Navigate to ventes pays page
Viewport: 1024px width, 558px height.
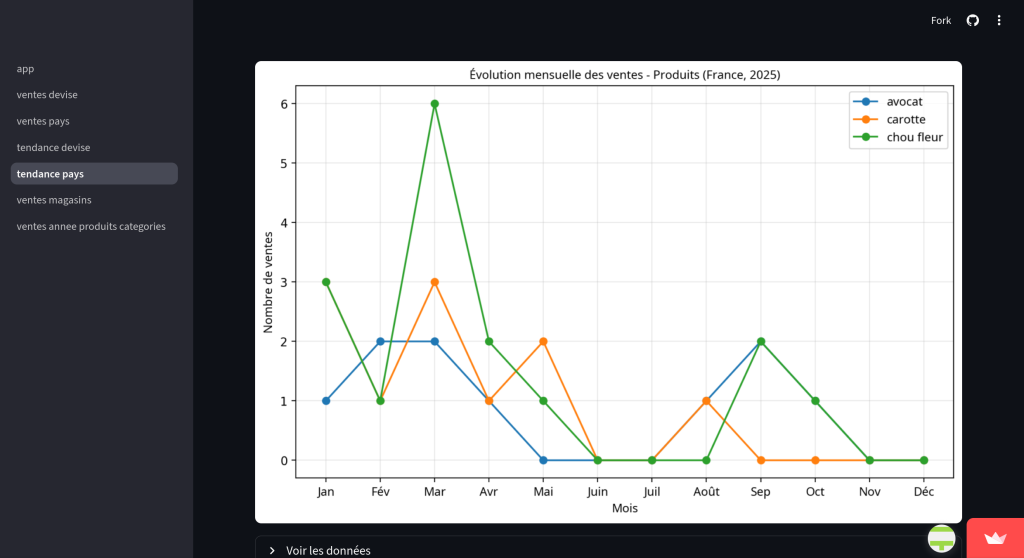[43, 121]
